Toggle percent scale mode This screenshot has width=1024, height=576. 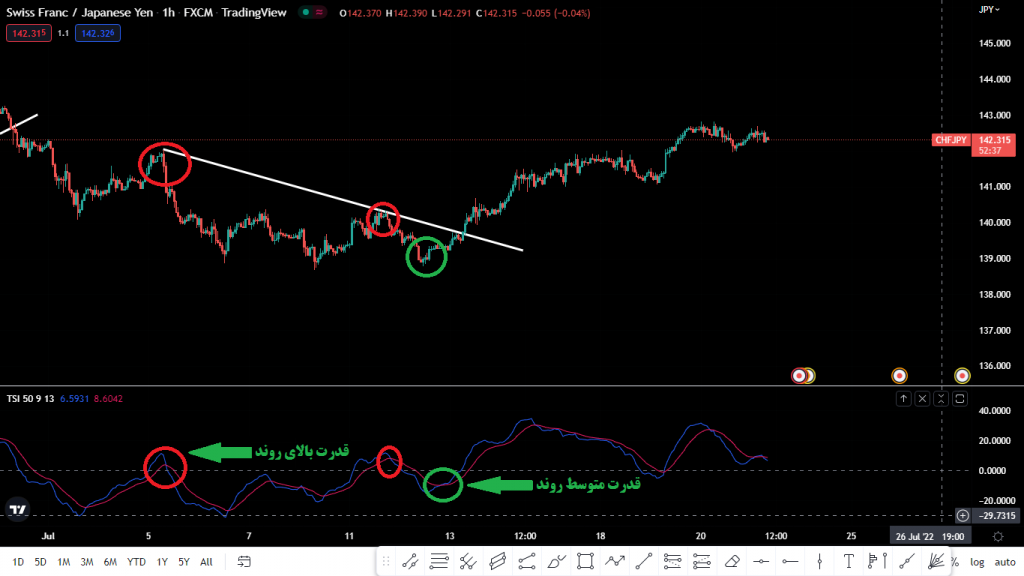click(955, 562)
